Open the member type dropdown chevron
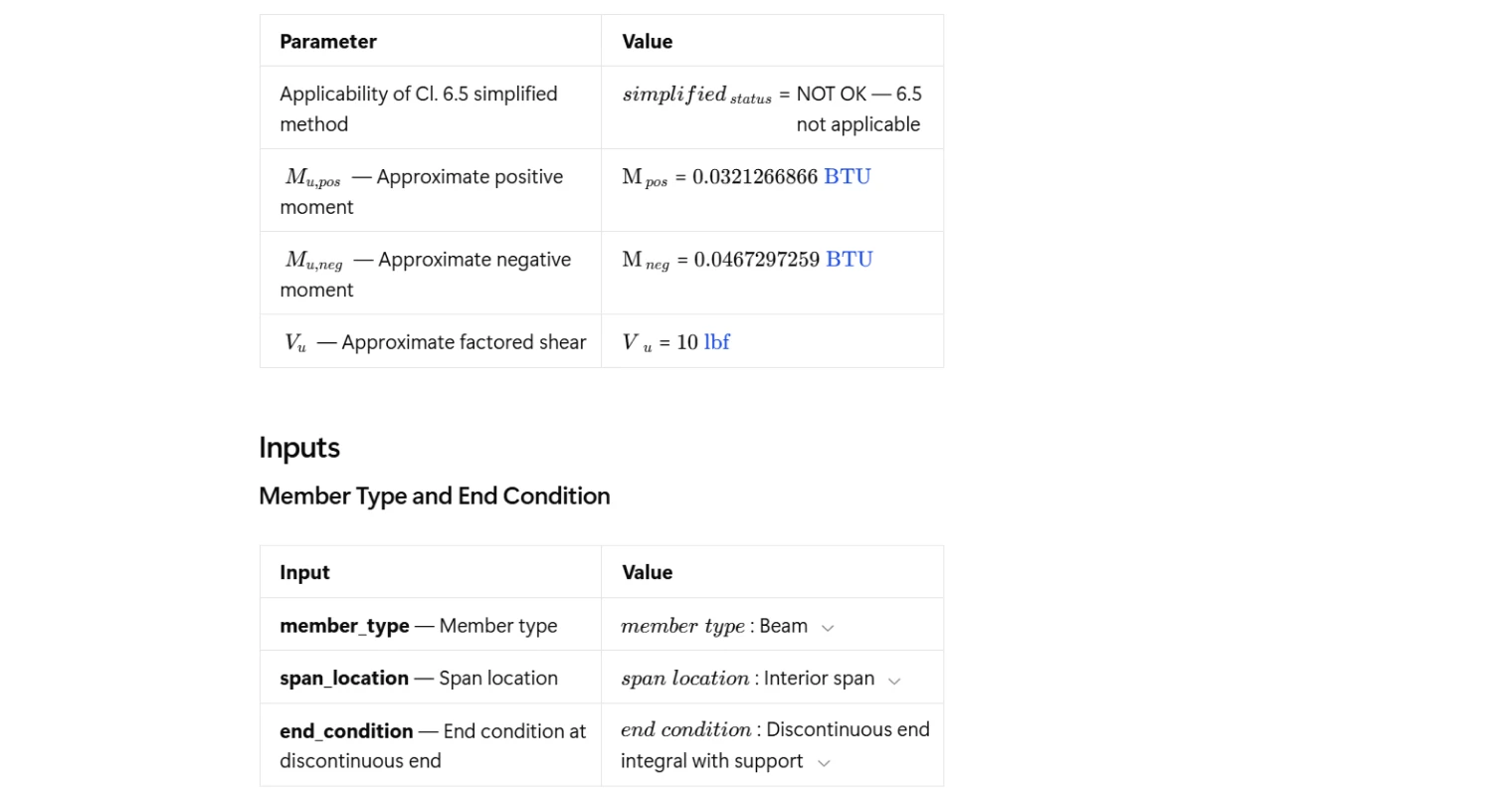Screen dimensions: 1512x794 pos(828,627)
